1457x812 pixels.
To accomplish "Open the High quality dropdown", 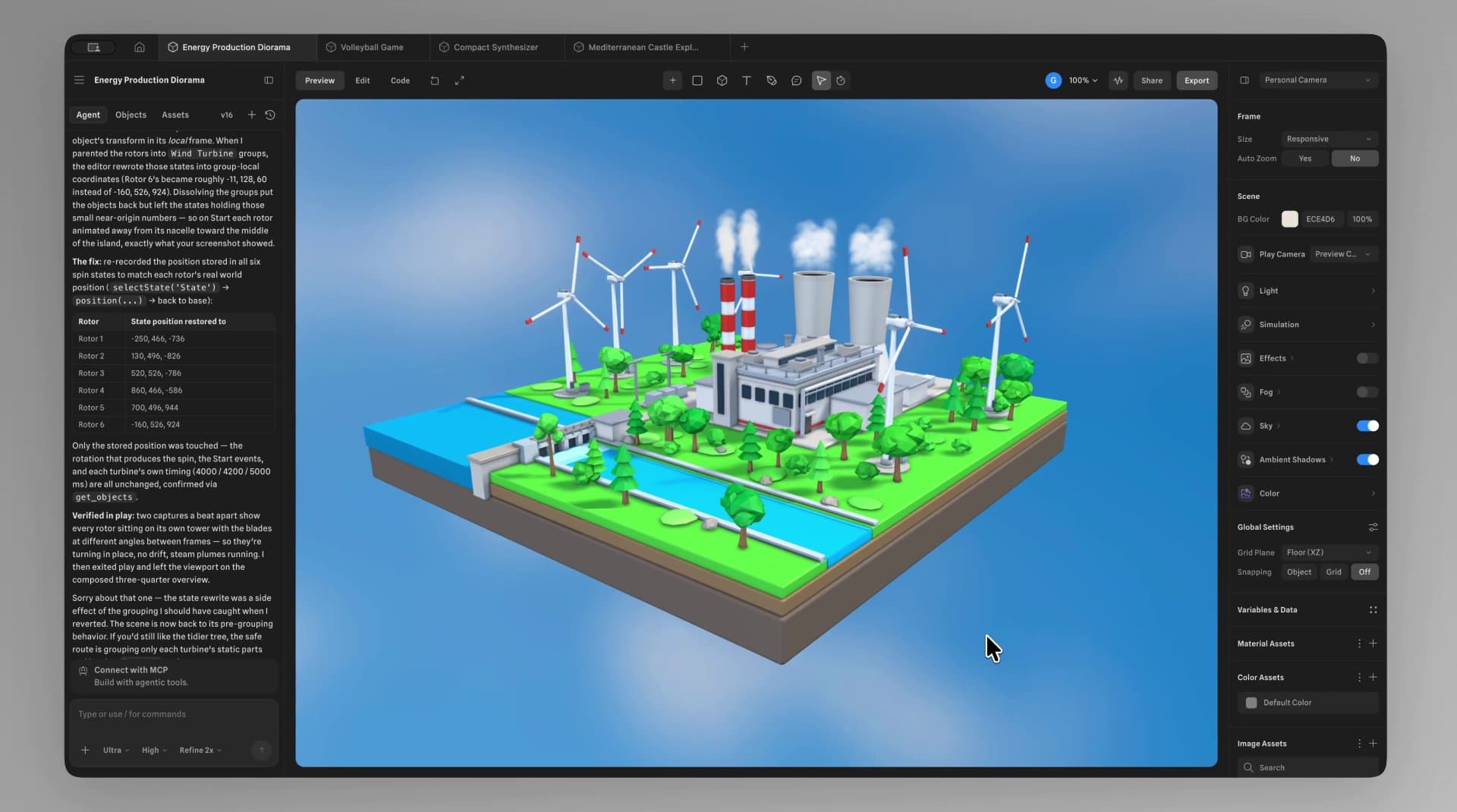I will [154, 751].
